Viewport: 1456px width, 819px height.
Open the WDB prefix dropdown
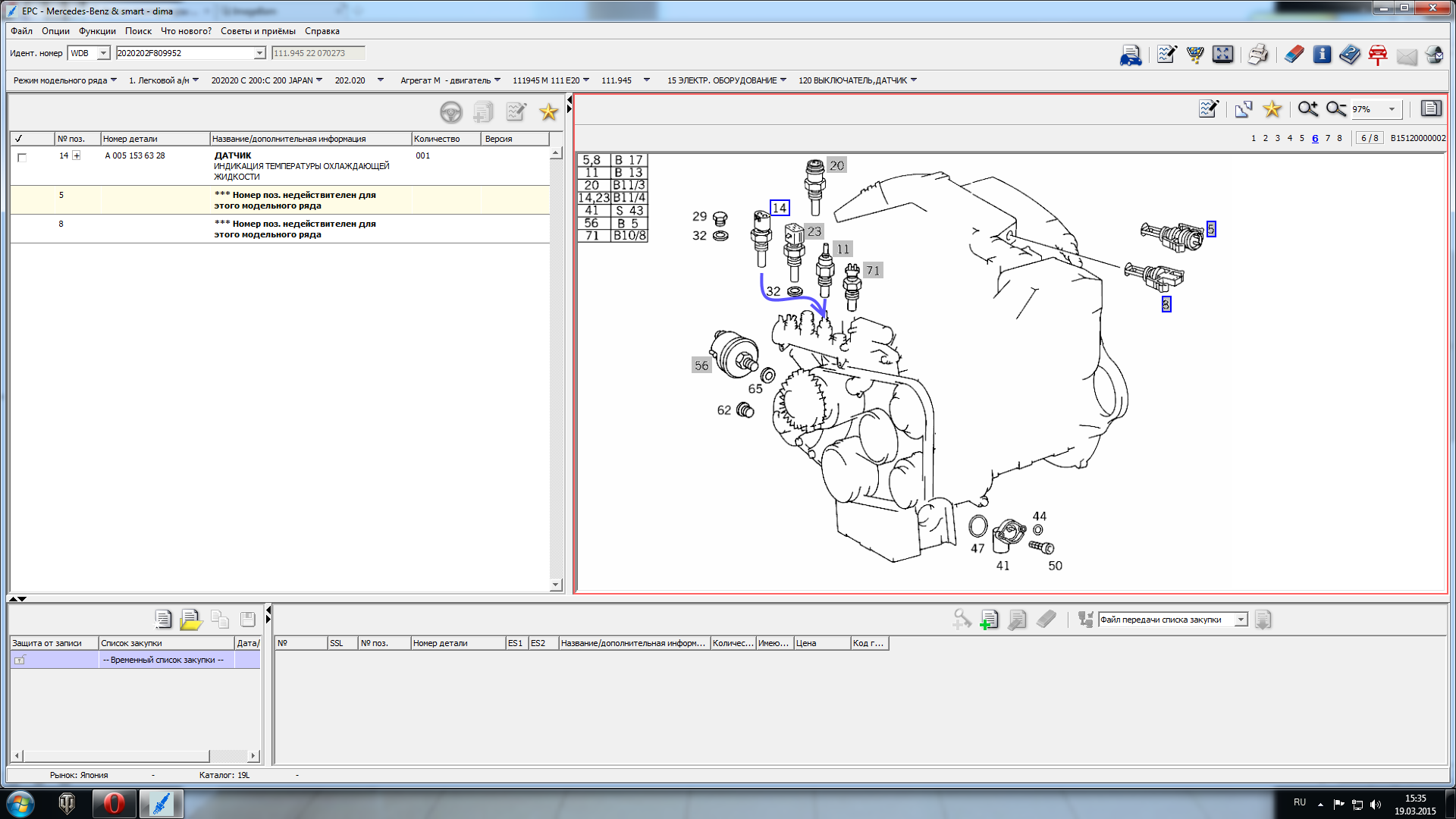point(103,53)
